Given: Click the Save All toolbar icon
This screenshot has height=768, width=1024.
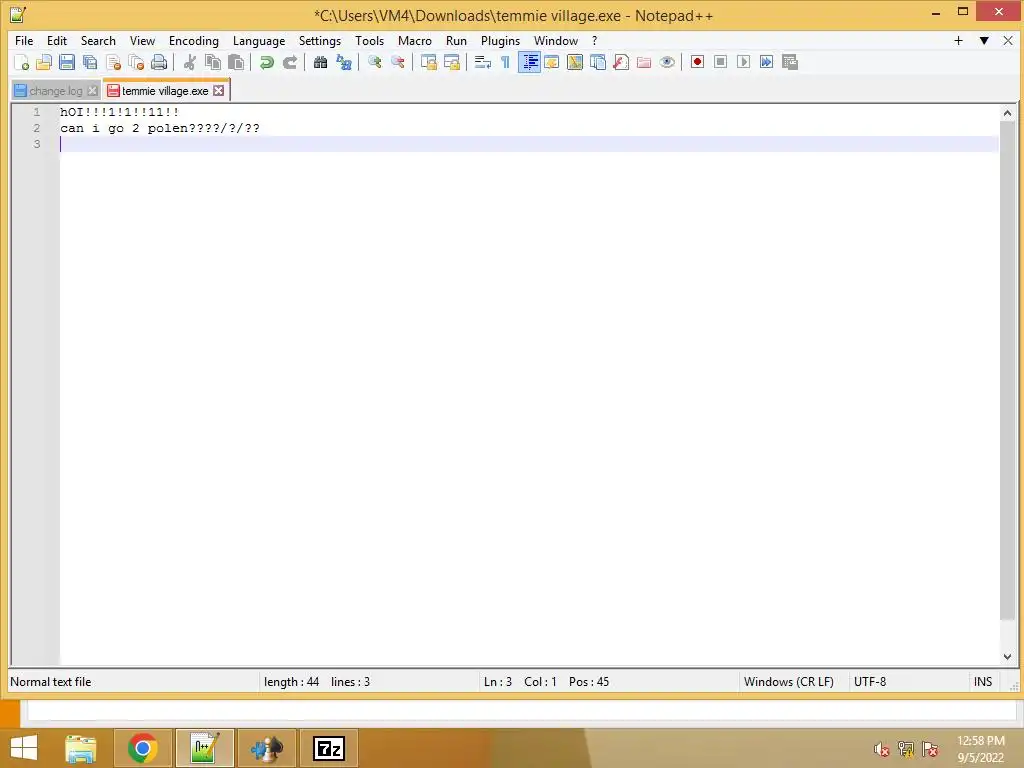Looking at the screenshot, I should [89, 62].
